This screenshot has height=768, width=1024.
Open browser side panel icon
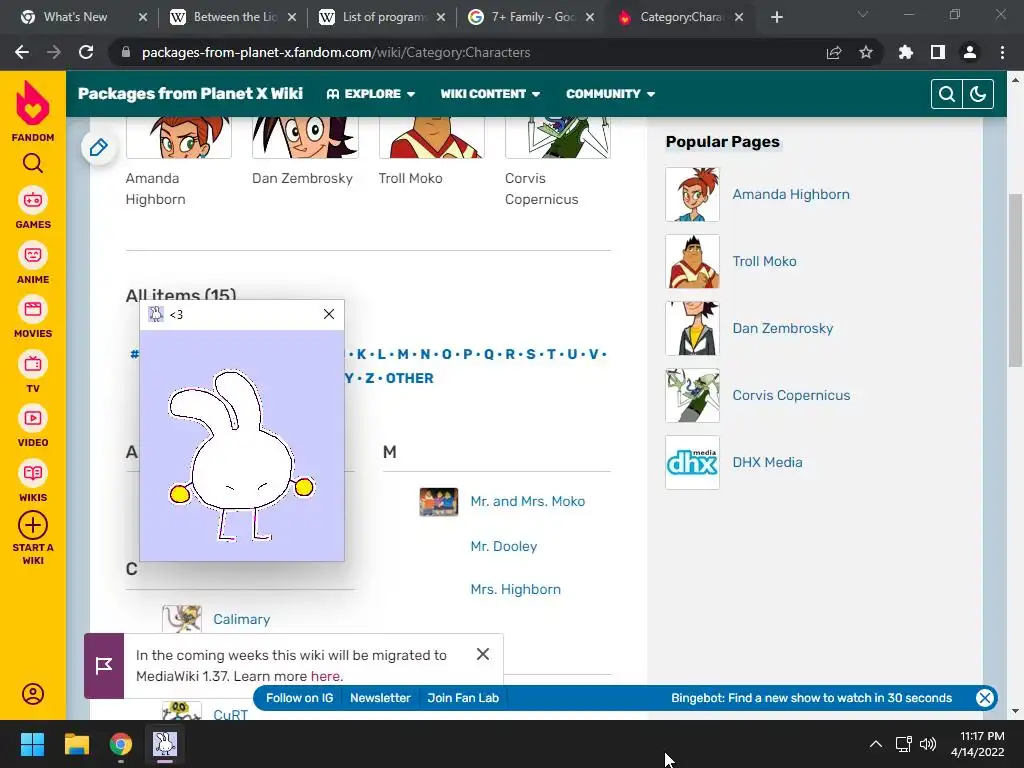coord(938,52)
